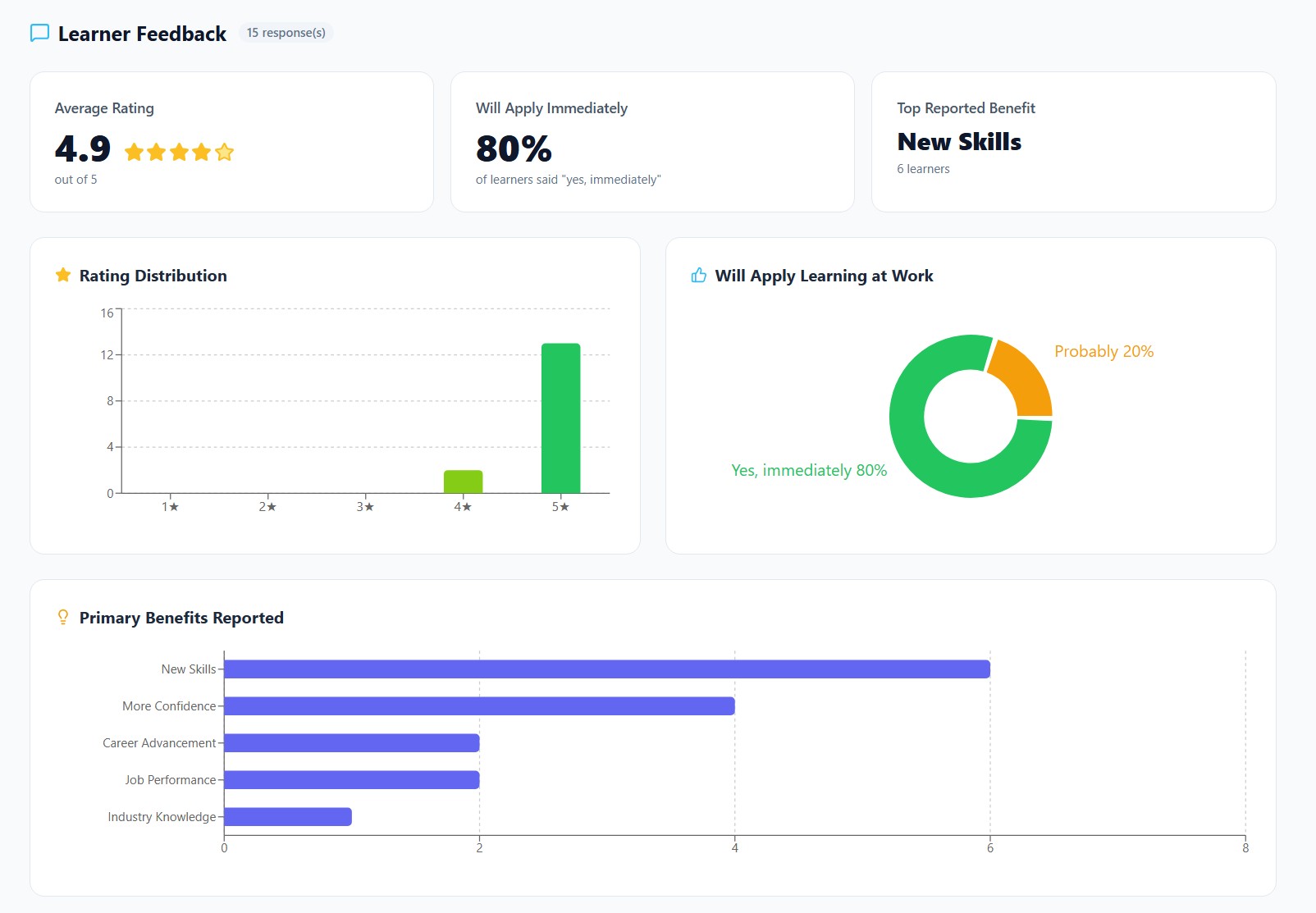The width and height of the screenshot is (1316, 913).
Task: Click the fourth yellow star in the rating row
Action: [x=203, y=152]
